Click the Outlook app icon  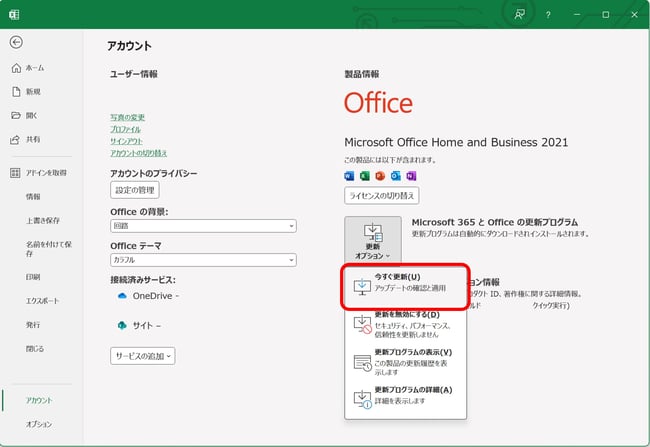click(x=396, y=176)
